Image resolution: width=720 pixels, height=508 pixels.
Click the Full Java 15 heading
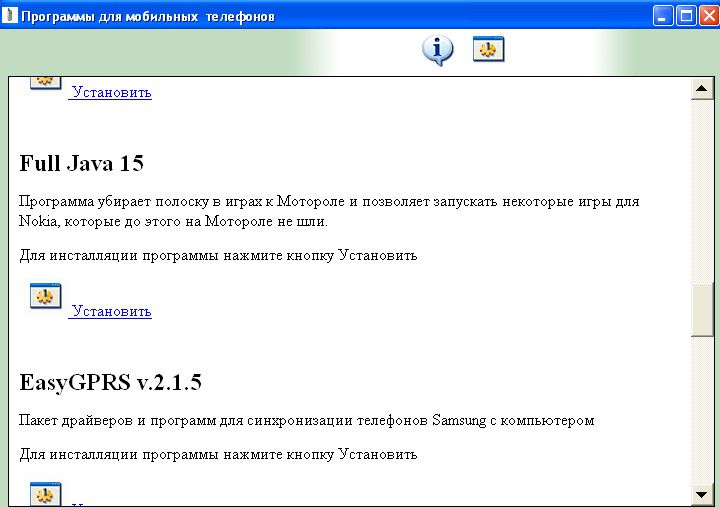82,163
